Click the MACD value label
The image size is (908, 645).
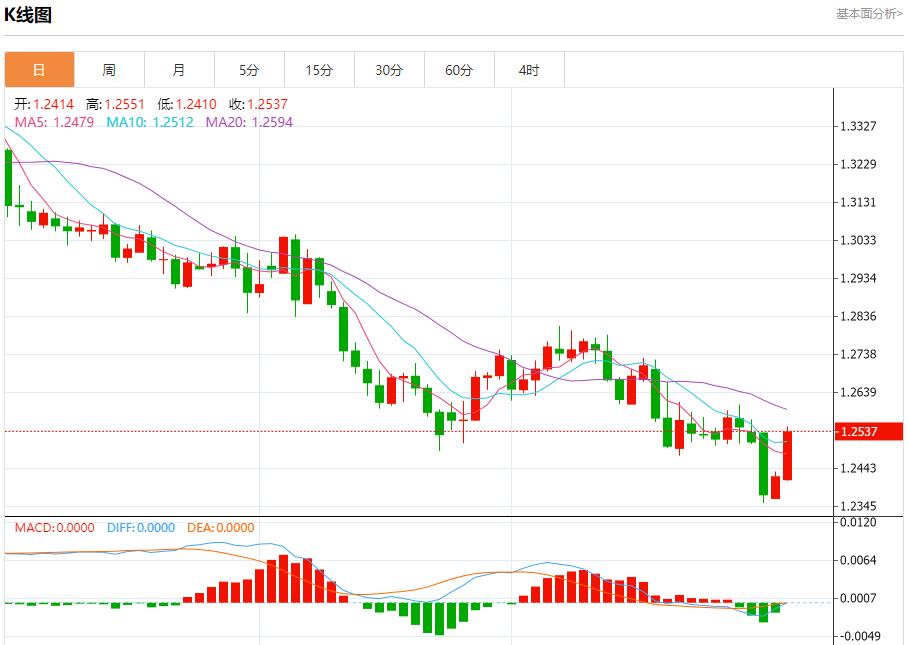(x=54, y=528)
